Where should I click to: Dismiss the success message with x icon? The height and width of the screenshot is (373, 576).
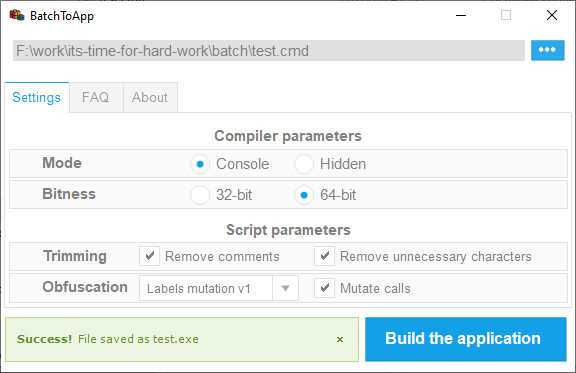point(340,340)
